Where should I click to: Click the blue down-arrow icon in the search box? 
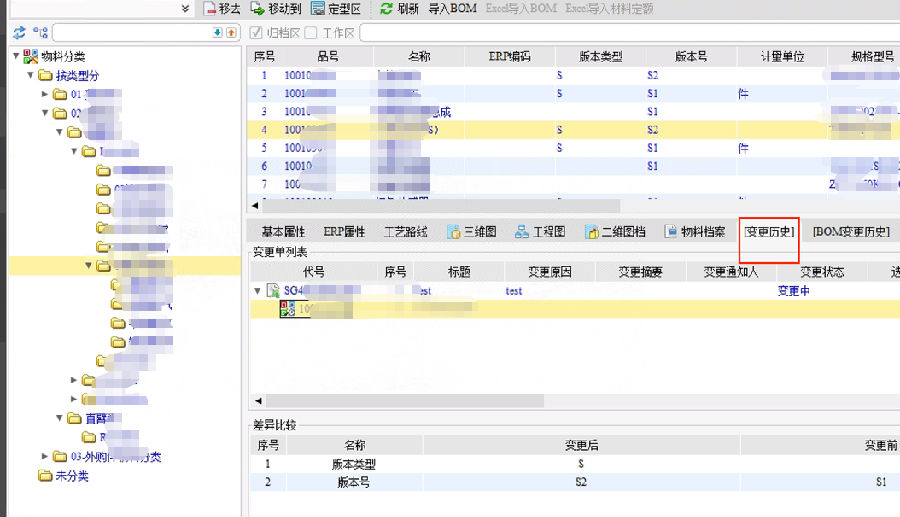coord(218,33)
